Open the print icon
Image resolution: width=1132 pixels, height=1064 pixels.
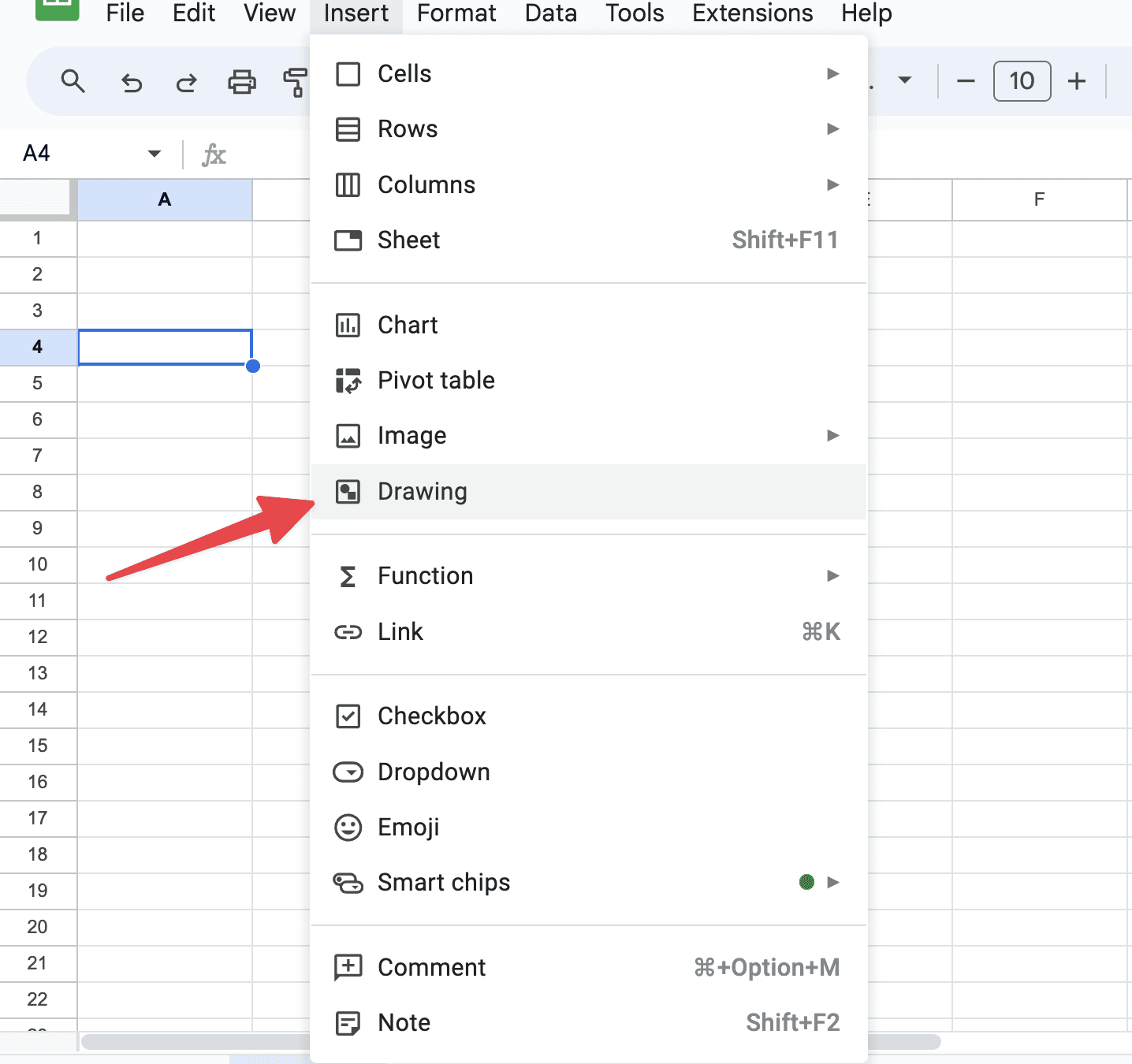point(242,81)
